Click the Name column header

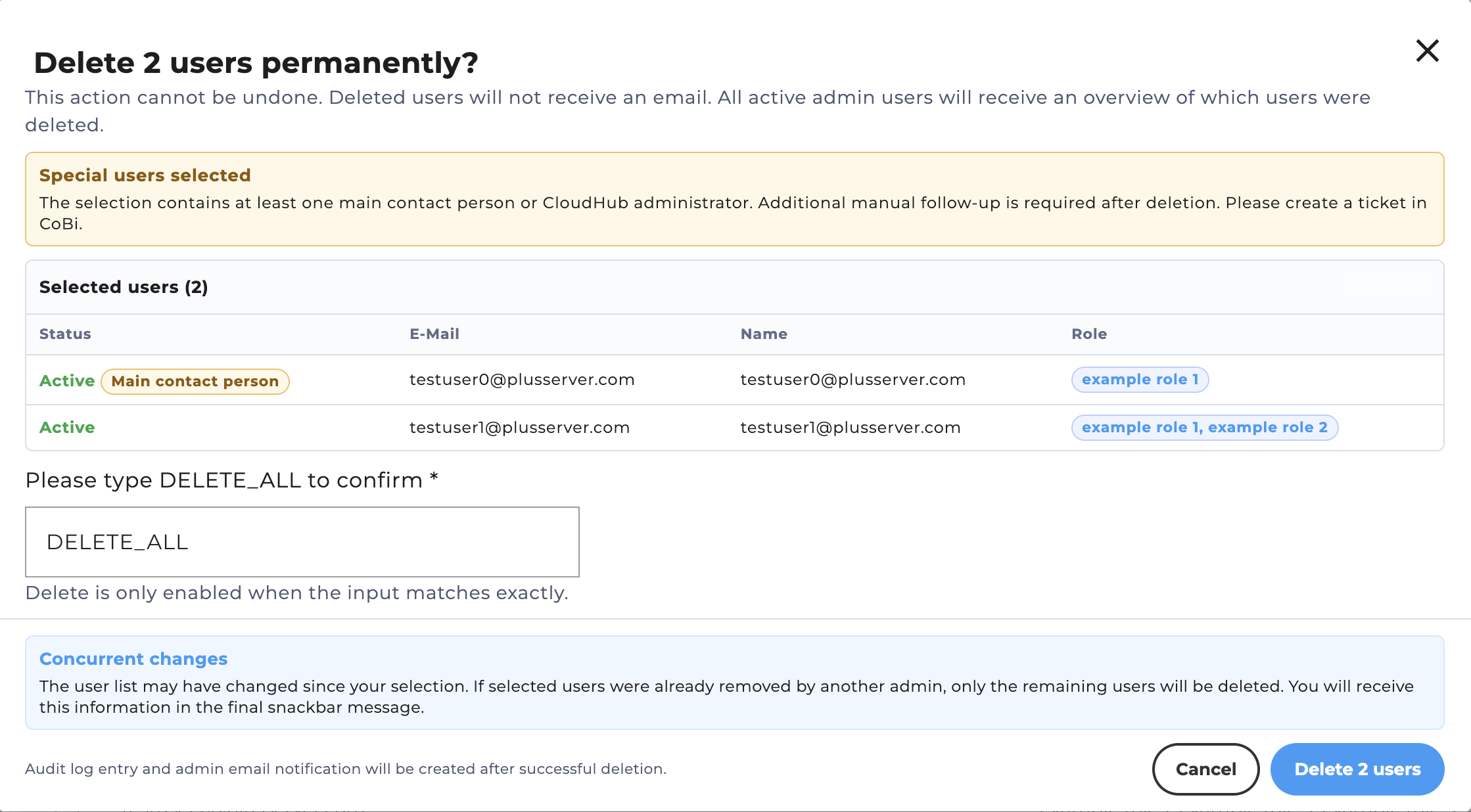pos(764,334)
